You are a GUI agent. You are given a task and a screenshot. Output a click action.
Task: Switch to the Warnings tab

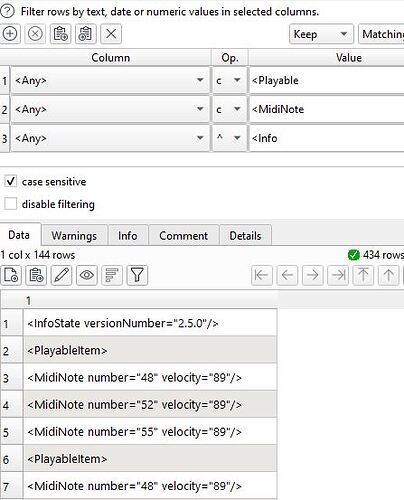74,236
